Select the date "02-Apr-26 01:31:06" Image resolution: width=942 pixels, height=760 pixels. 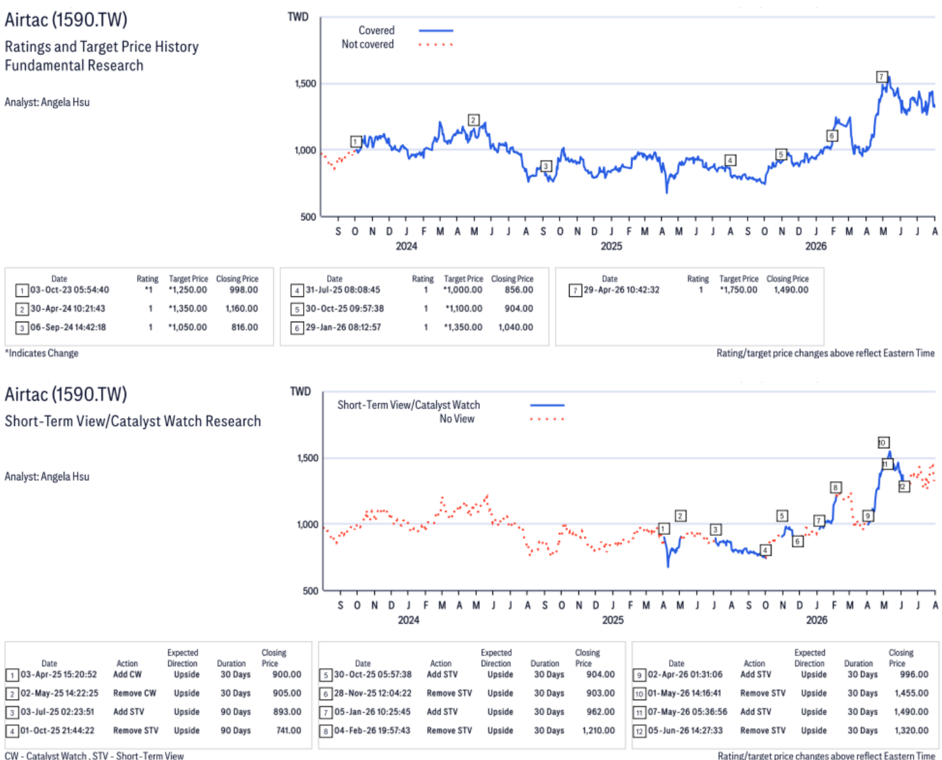point(685,675)
